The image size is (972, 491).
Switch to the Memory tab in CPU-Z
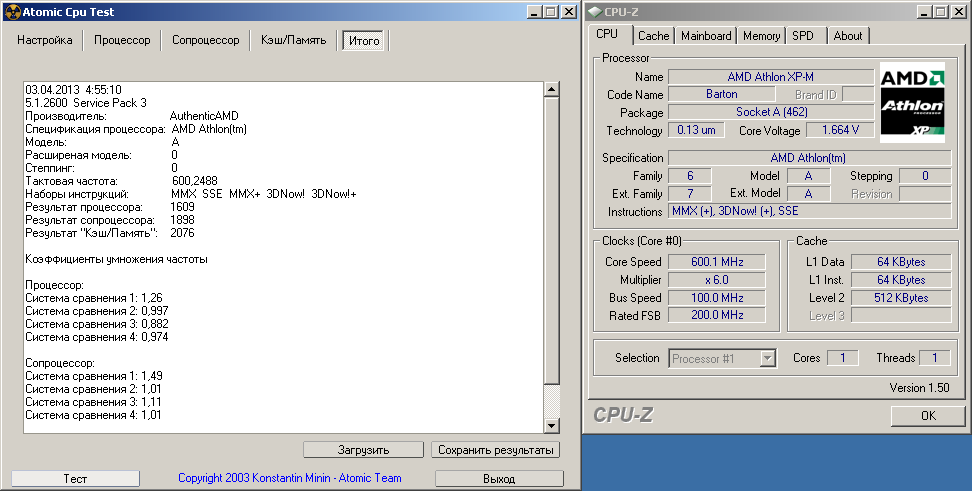point(761,36)
